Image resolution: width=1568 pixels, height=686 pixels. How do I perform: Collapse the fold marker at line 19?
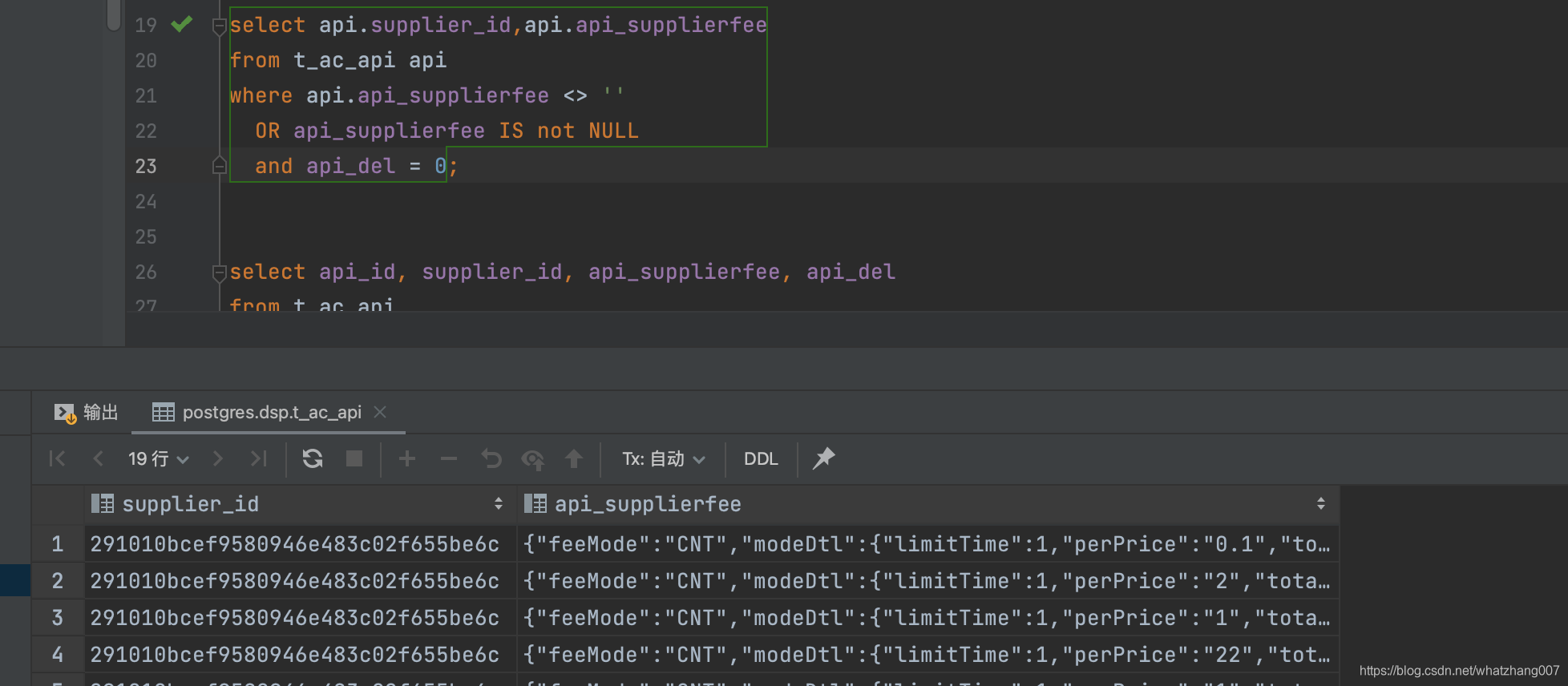pyautogui.click(x=219, y=26)
